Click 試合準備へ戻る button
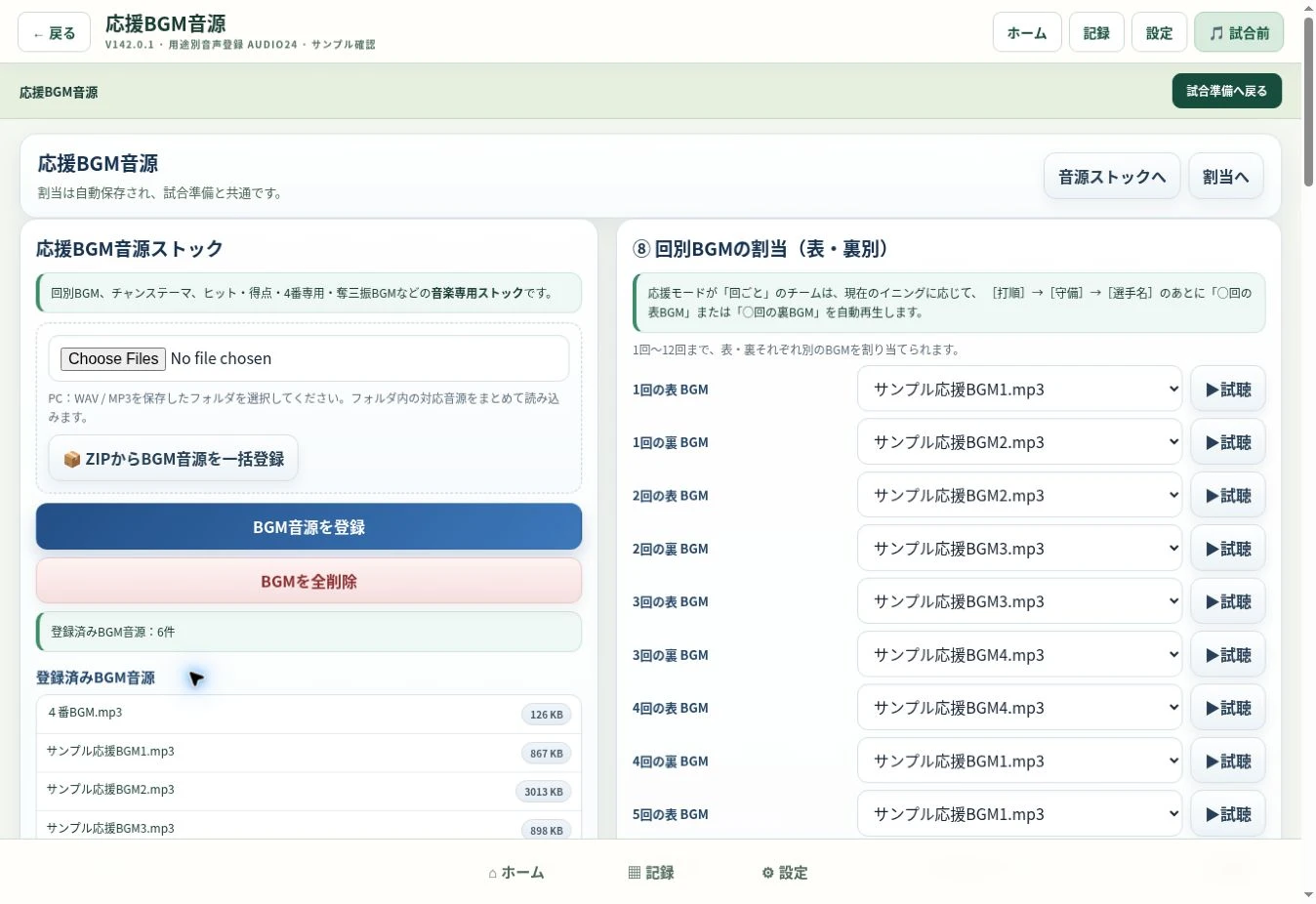The height and width of the screenshot is (904, 1316). 1226,91
